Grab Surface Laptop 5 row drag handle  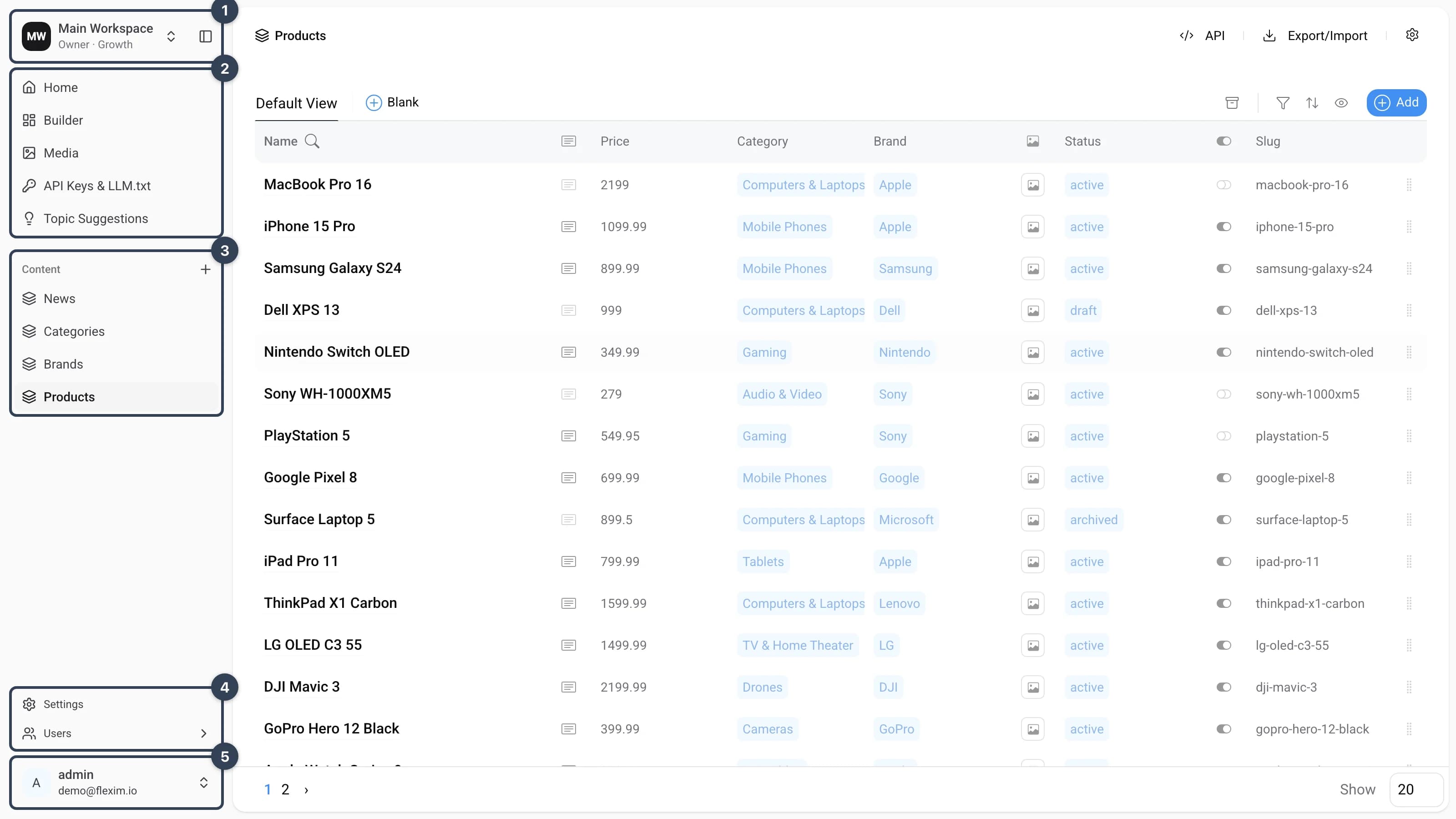point(1409,520)
